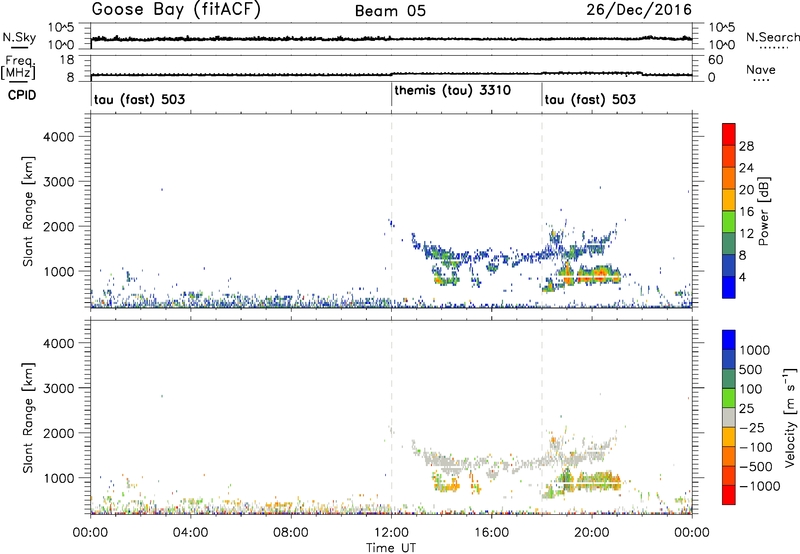Click the '3000' tick of the velocity panel
The height and width of the screenshot is (554, 800).
pos(58,388)
